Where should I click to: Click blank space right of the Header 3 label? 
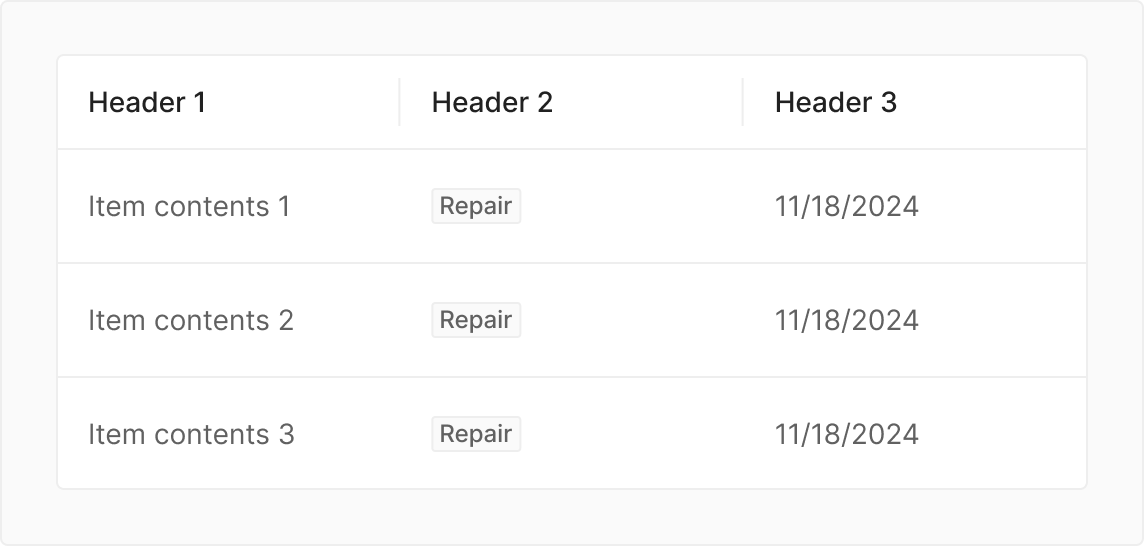(x=990, y=102)
